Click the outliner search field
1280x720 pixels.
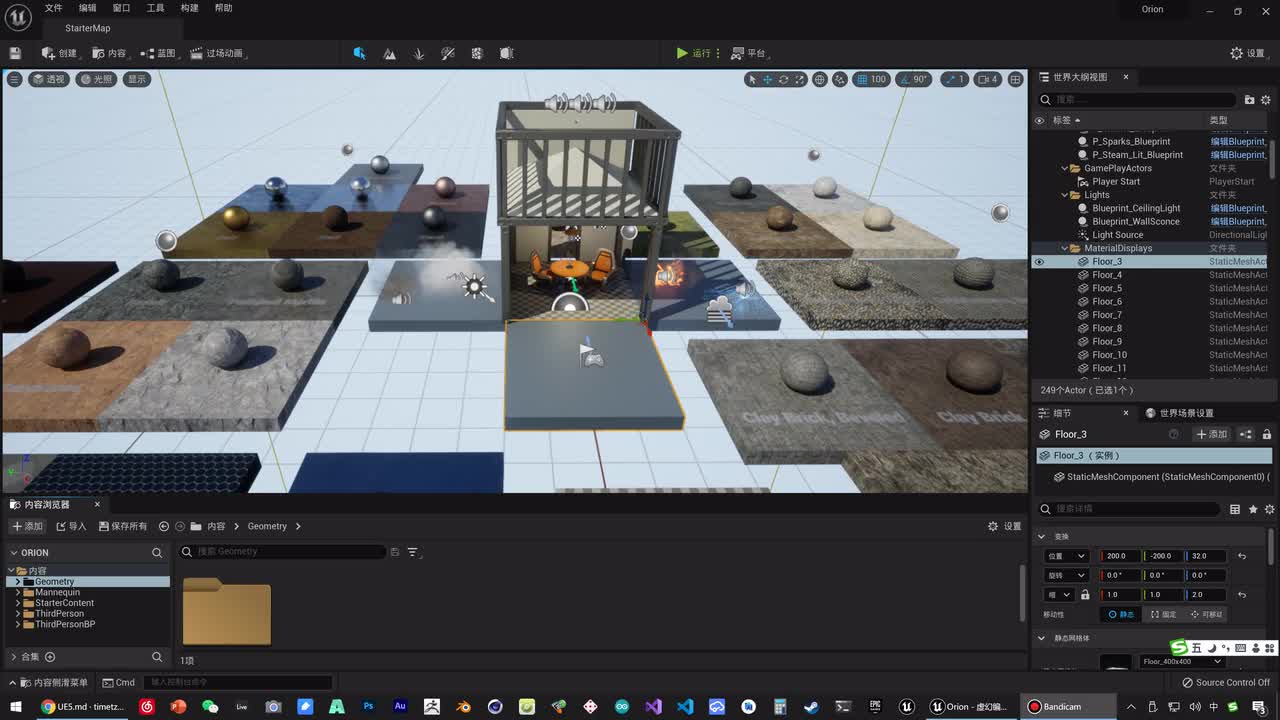1138,99
